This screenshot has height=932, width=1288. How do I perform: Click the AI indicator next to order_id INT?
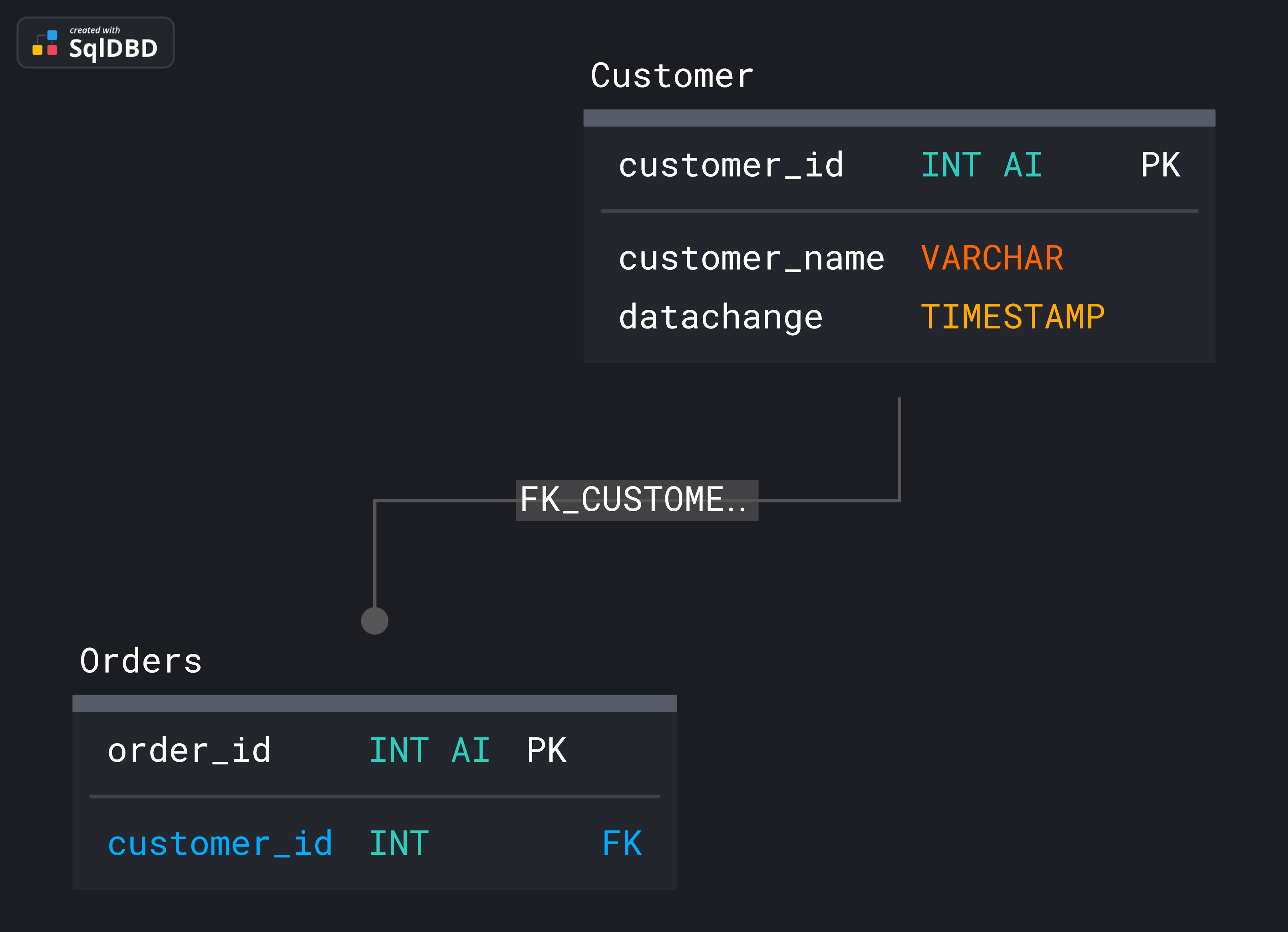471,750
